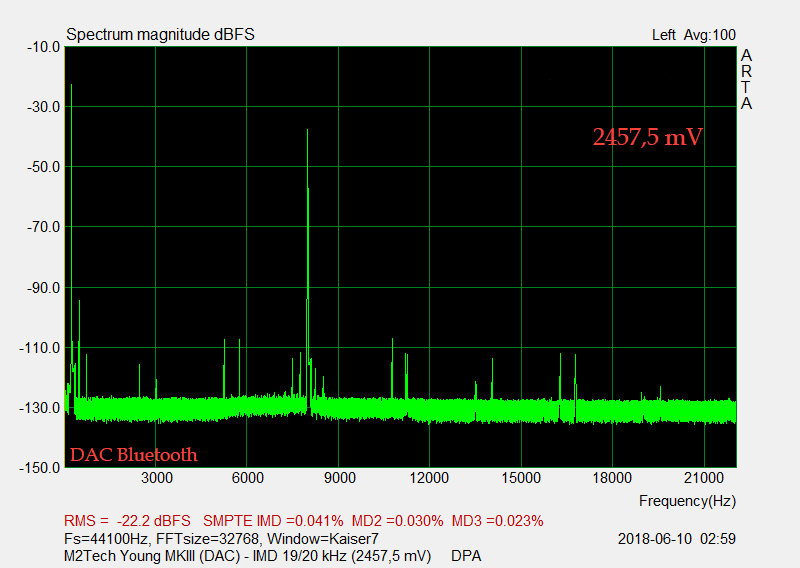Click the 'FFTsize=32768' text
800x568 pixels.
point(208,539)
